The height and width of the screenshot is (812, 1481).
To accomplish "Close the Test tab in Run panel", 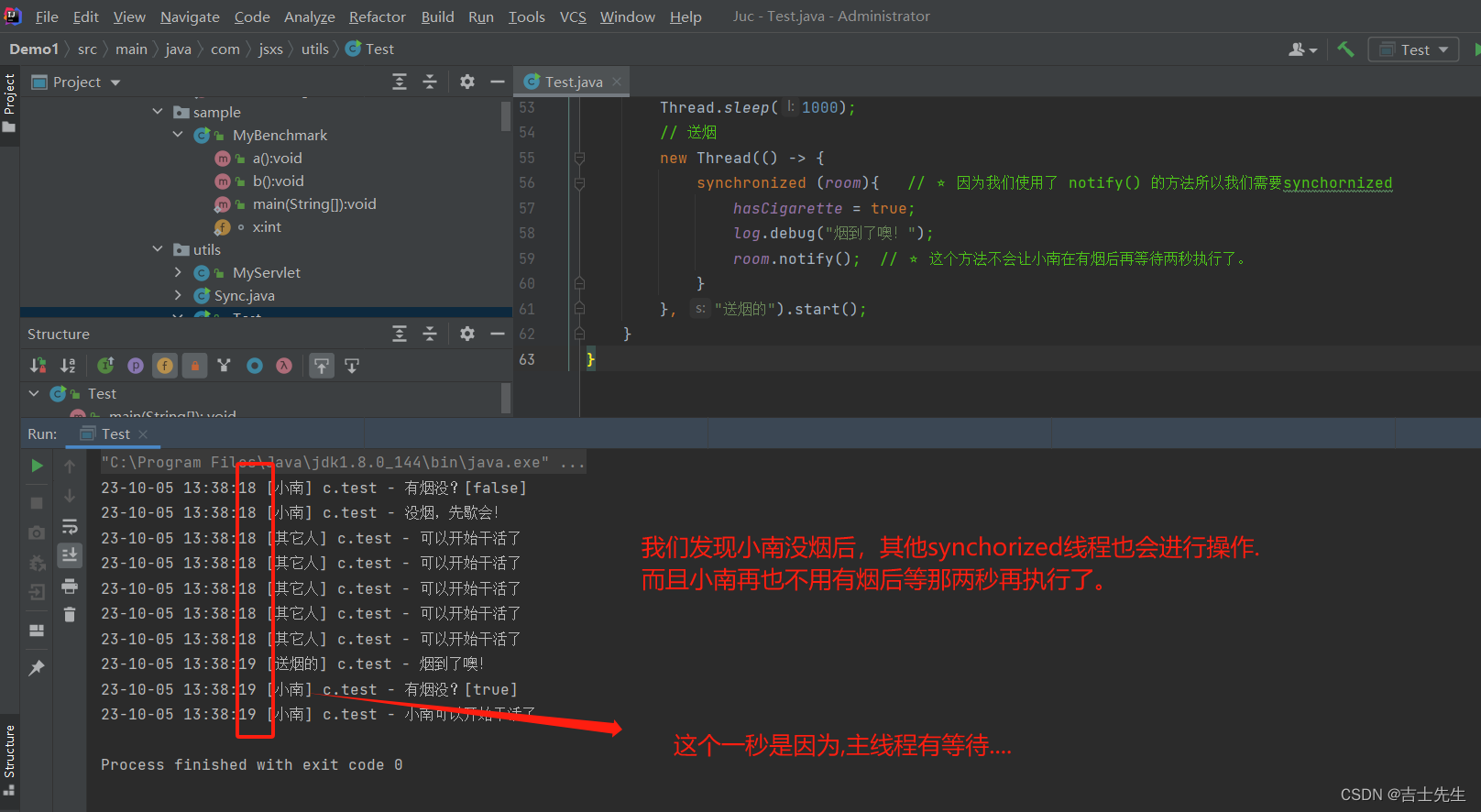I will coord(143,434).
